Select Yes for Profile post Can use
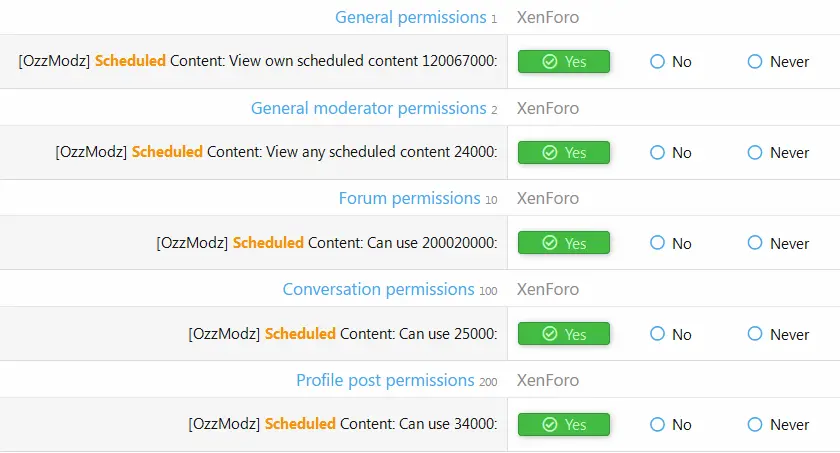Viewport: 840px width, 453px height. [x=564, y=425]
